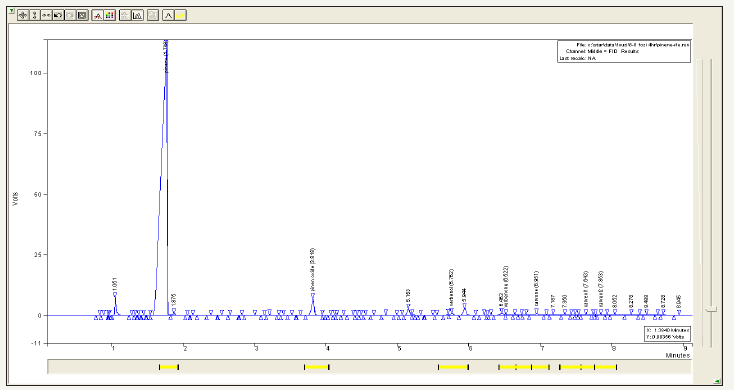This screenshot has width=734, height=390.
Task: Click the 1.875 peak label
Action: (x=174, y=300)
